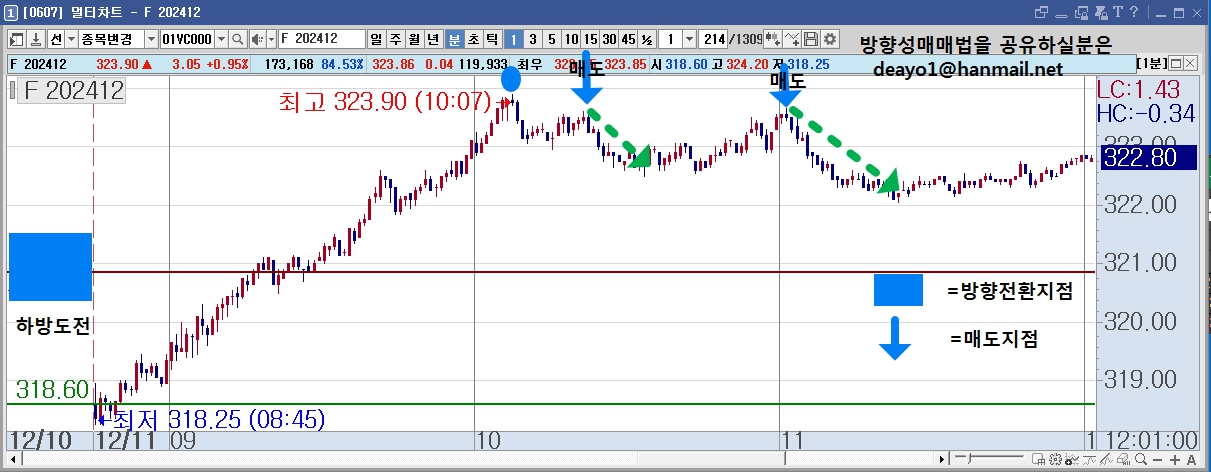Open chart settings gear icon in top toolbar
The image size is (1211, 472).
point(829,39)
